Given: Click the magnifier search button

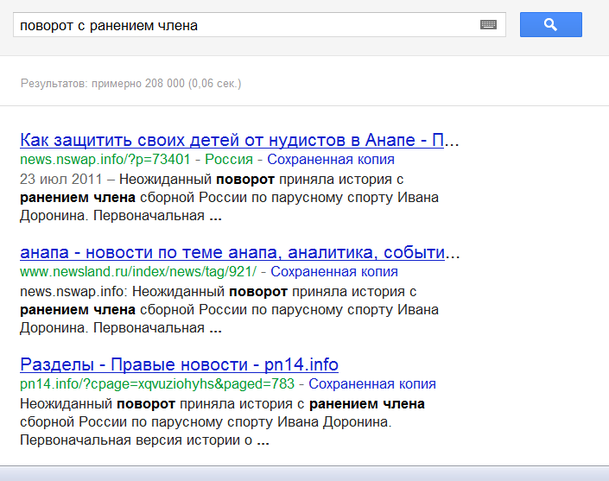Looking at the screenshot, I should [x=550, y=25].
